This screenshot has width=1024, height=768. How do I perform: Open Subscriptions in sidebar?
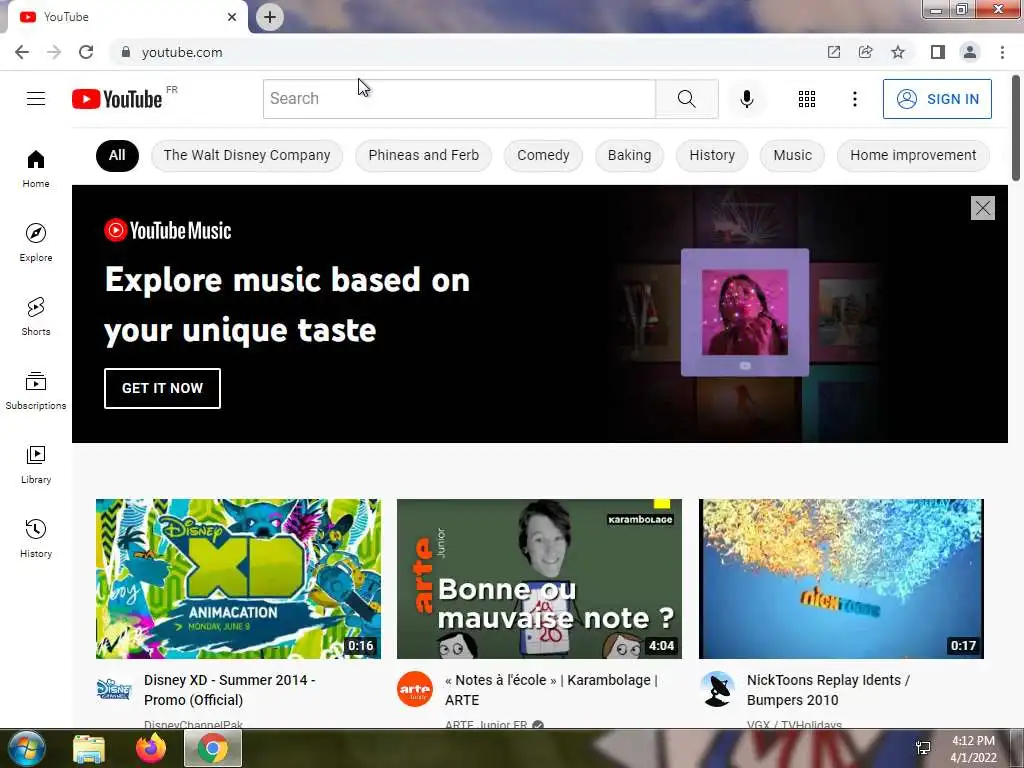pyautogui.click(x=36, y=391)
